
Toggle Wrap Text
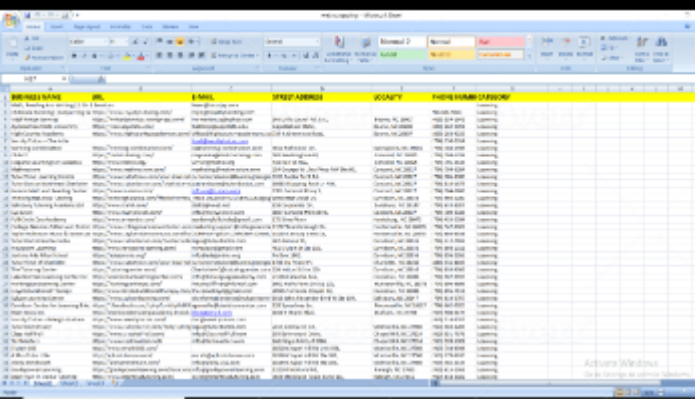click(226, 42)
